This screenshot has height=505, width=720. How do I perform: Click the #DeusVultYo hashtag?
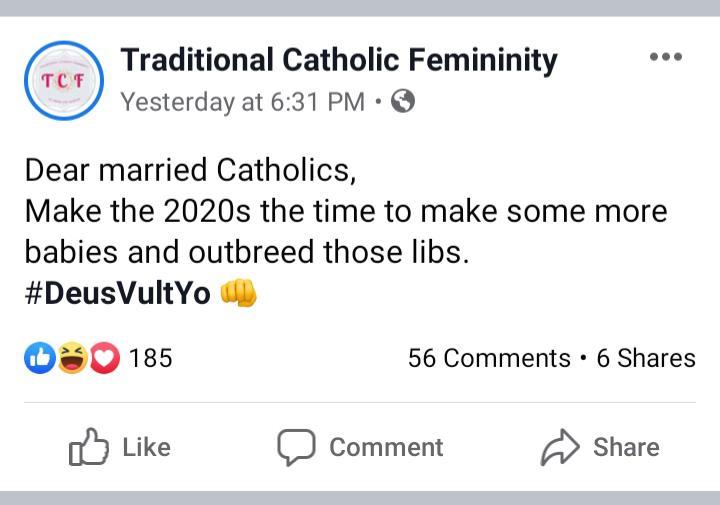pos(117,292)
